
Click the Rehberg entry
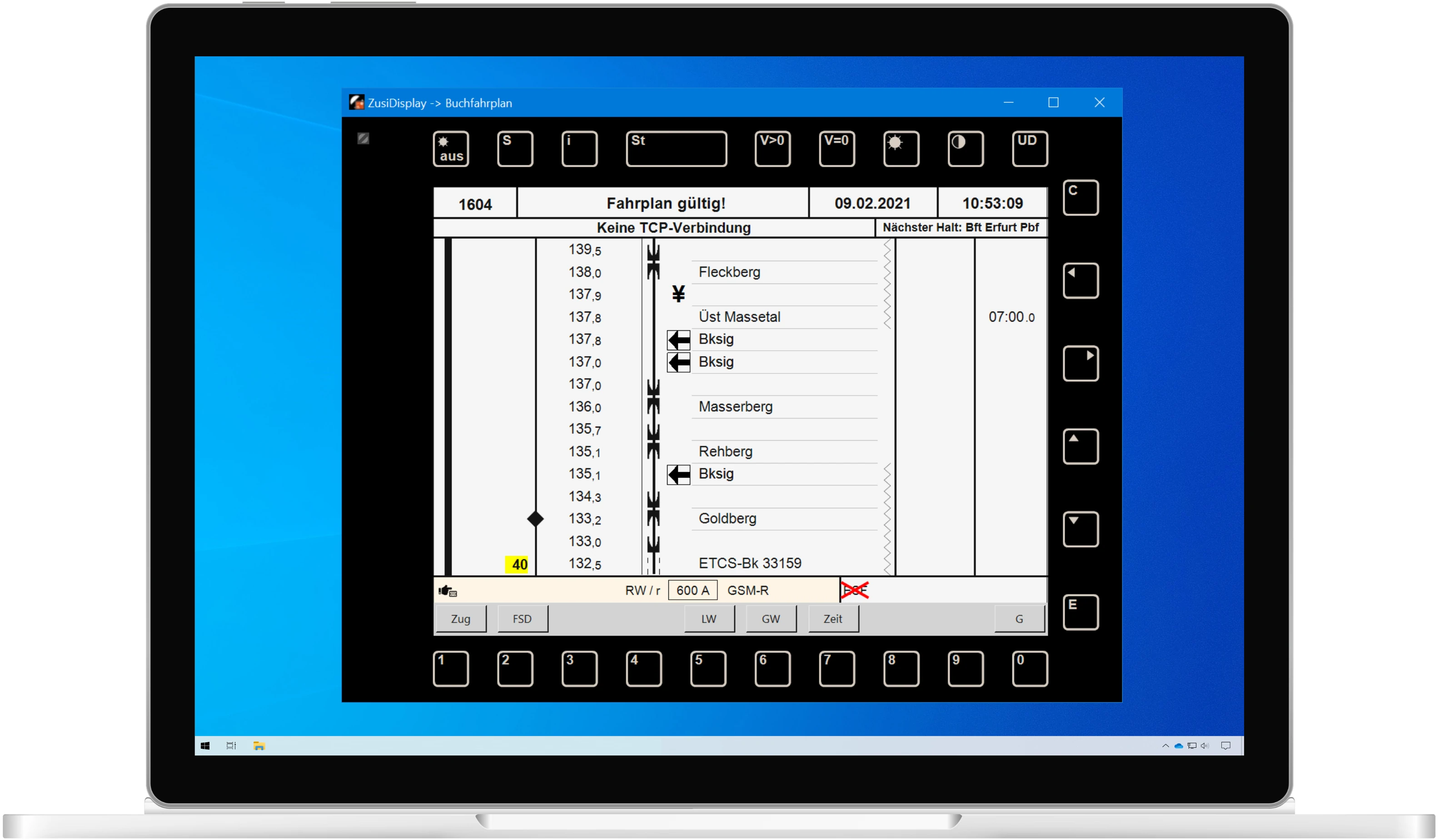click(725, 451)
